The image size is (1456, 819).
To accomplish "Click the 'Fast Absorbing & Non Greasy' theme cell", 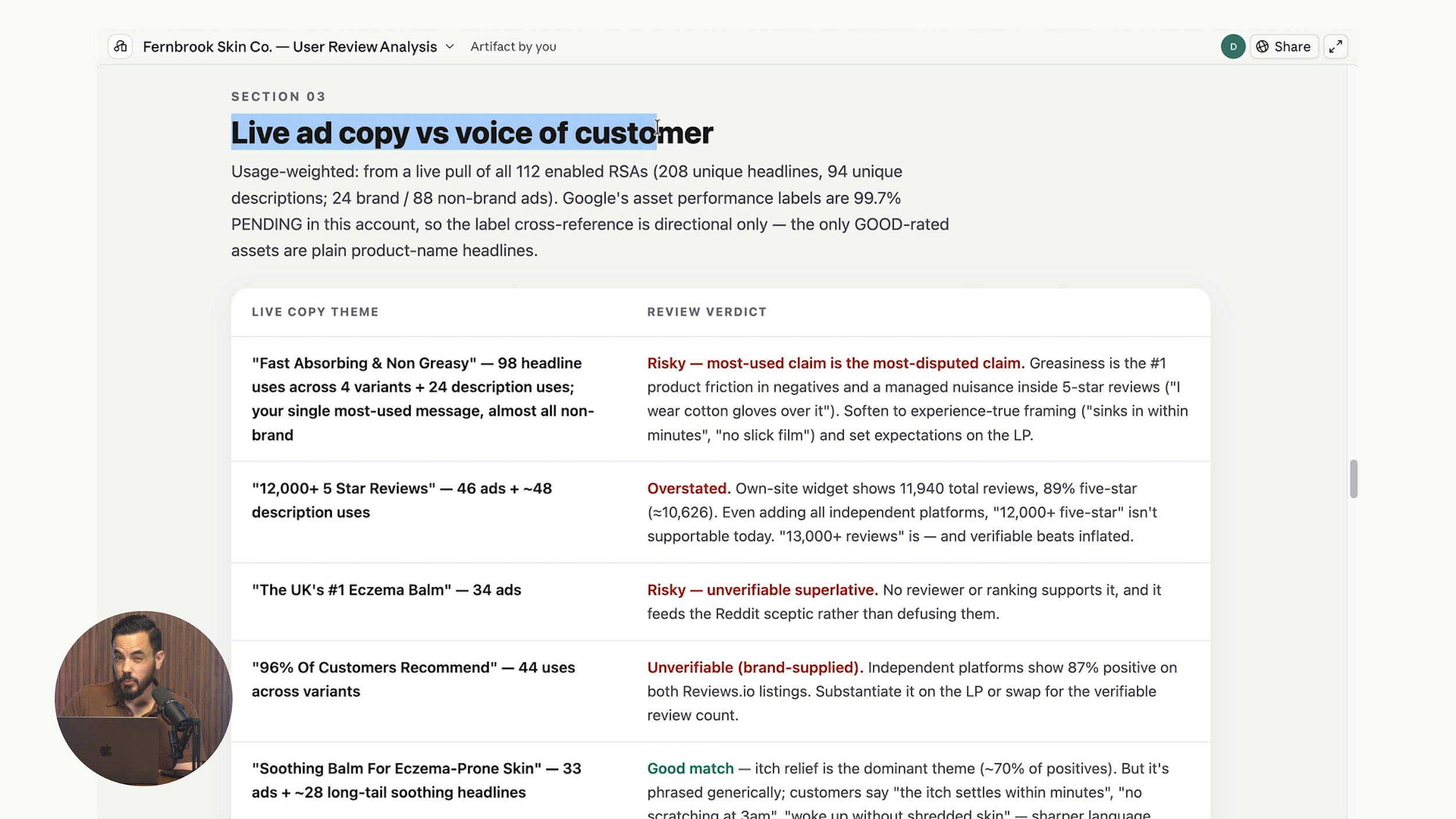I will coord(423,399).
